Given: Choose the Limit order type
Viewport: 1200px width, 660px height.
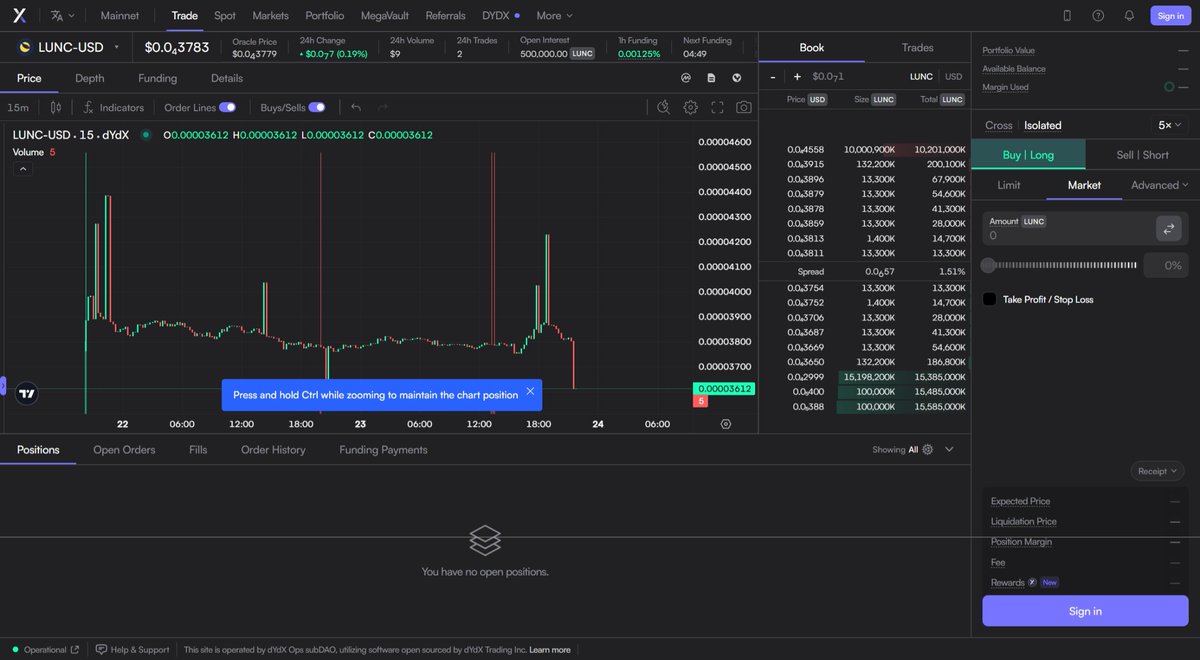Looking at the screenshot, I should [x=1009, y=185].
